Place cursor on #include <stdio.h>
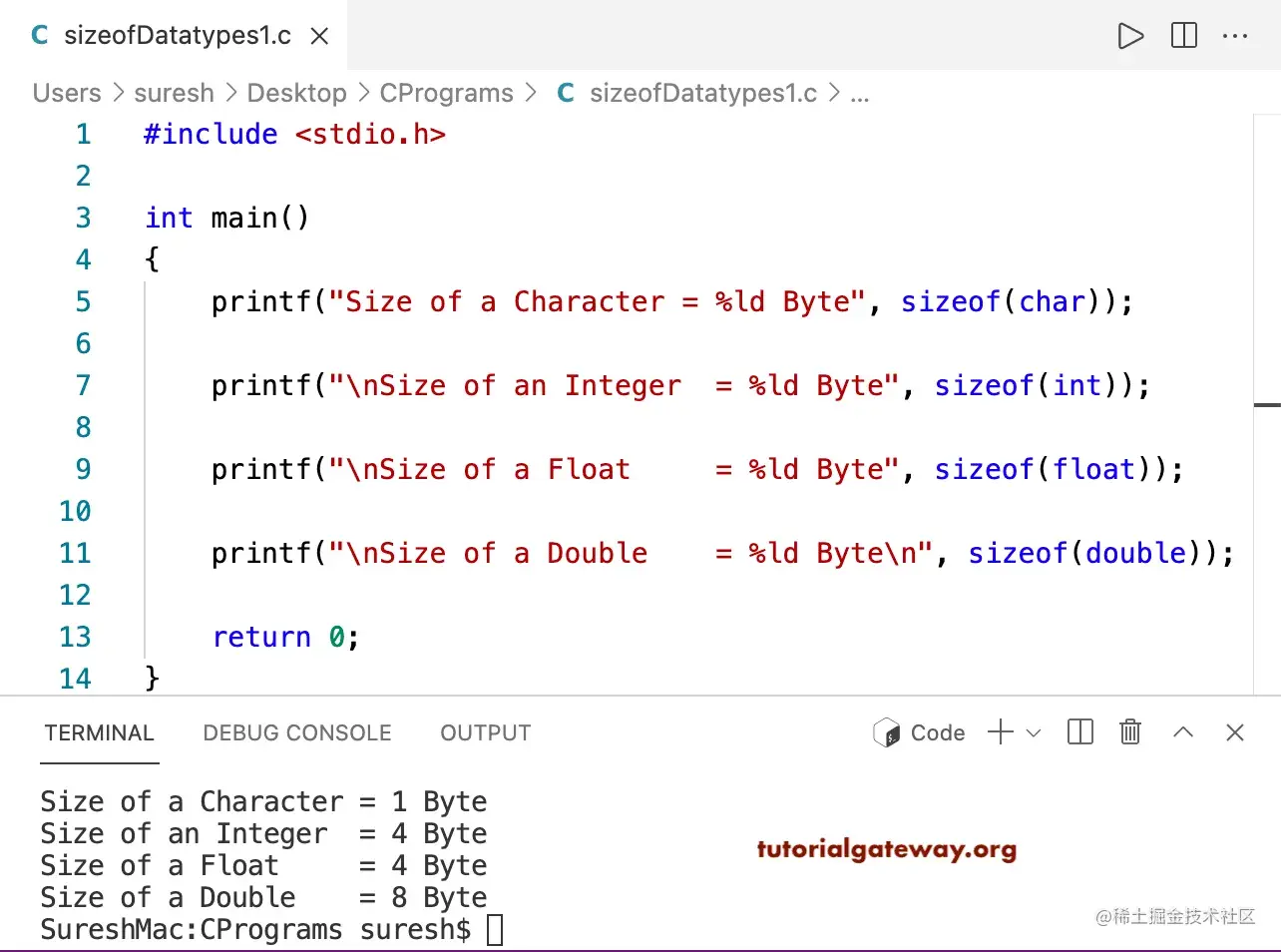The height and width of the screenshot is (952, 1281). pos(295,134)
